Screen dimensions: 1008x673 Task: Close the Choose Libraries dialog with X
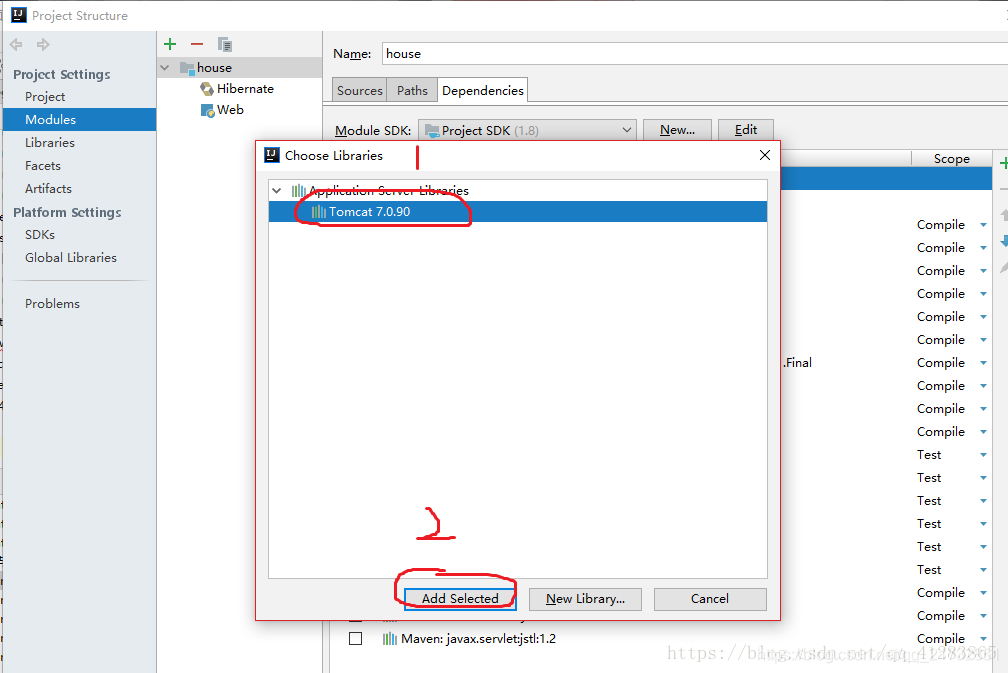click(x=764, y=155)
